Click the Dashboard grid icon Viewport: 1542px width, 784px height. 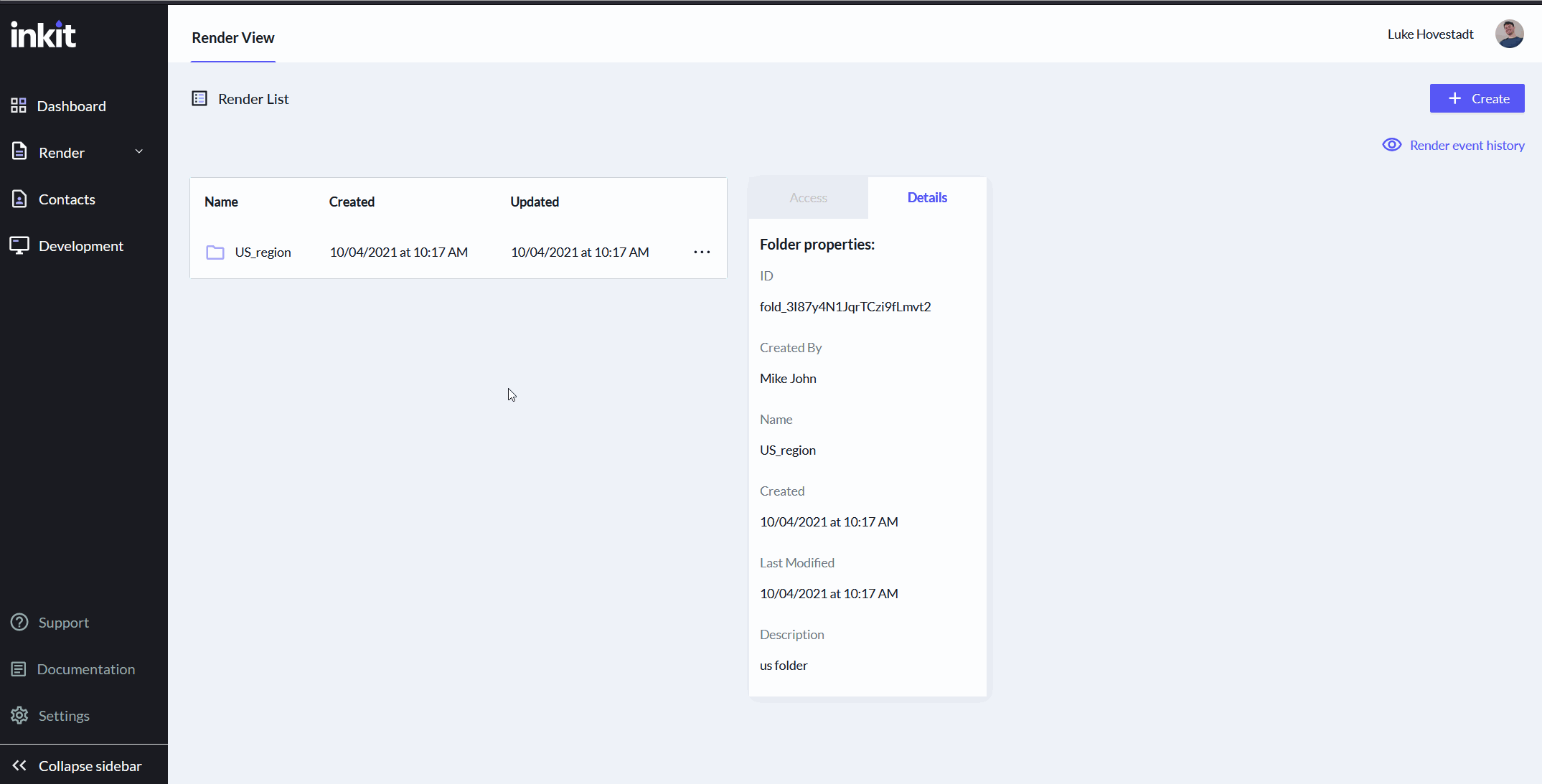click(19, 106)
